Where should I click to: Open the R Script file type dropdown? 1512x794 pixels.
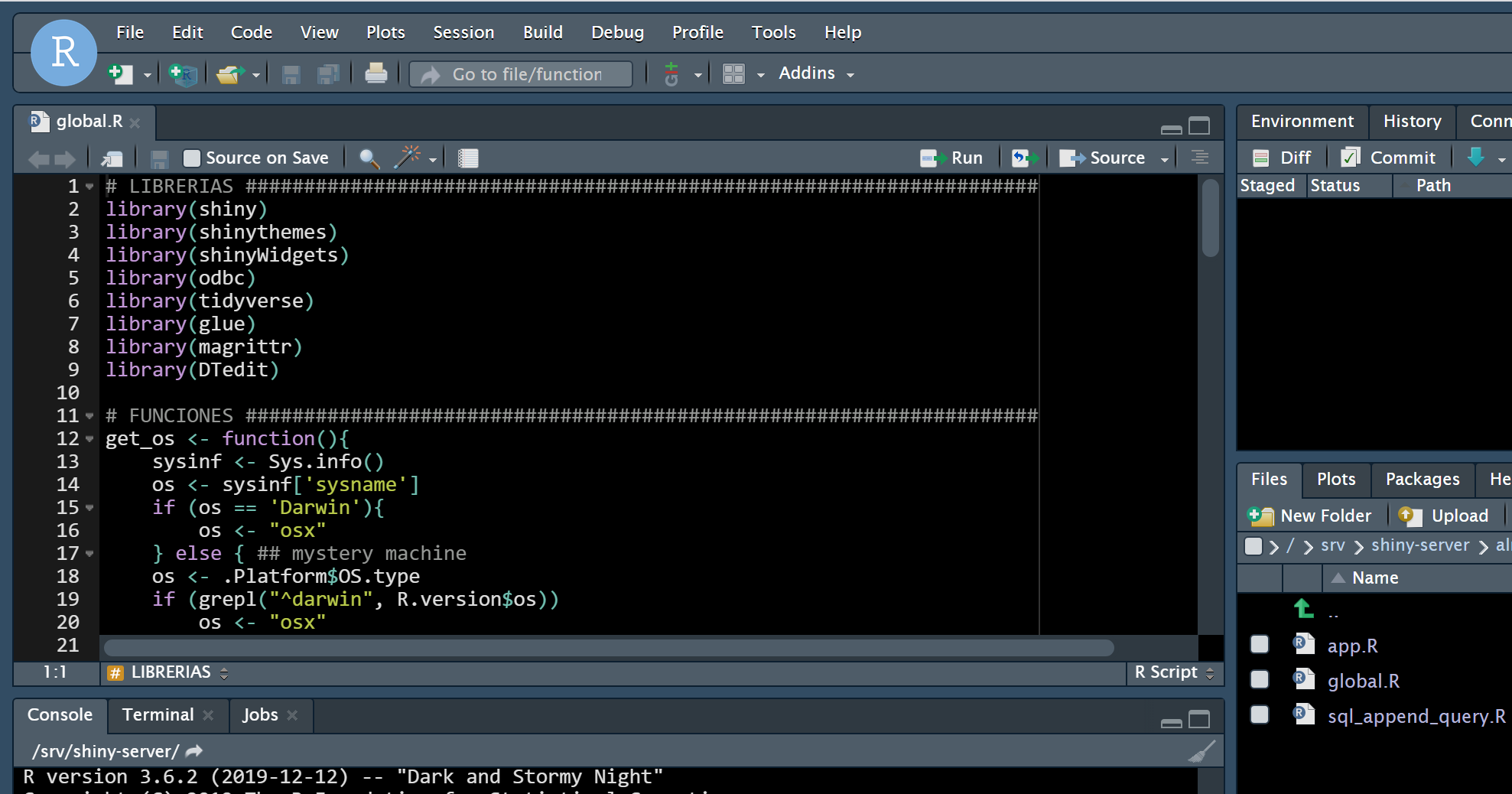click(1174, 672)
